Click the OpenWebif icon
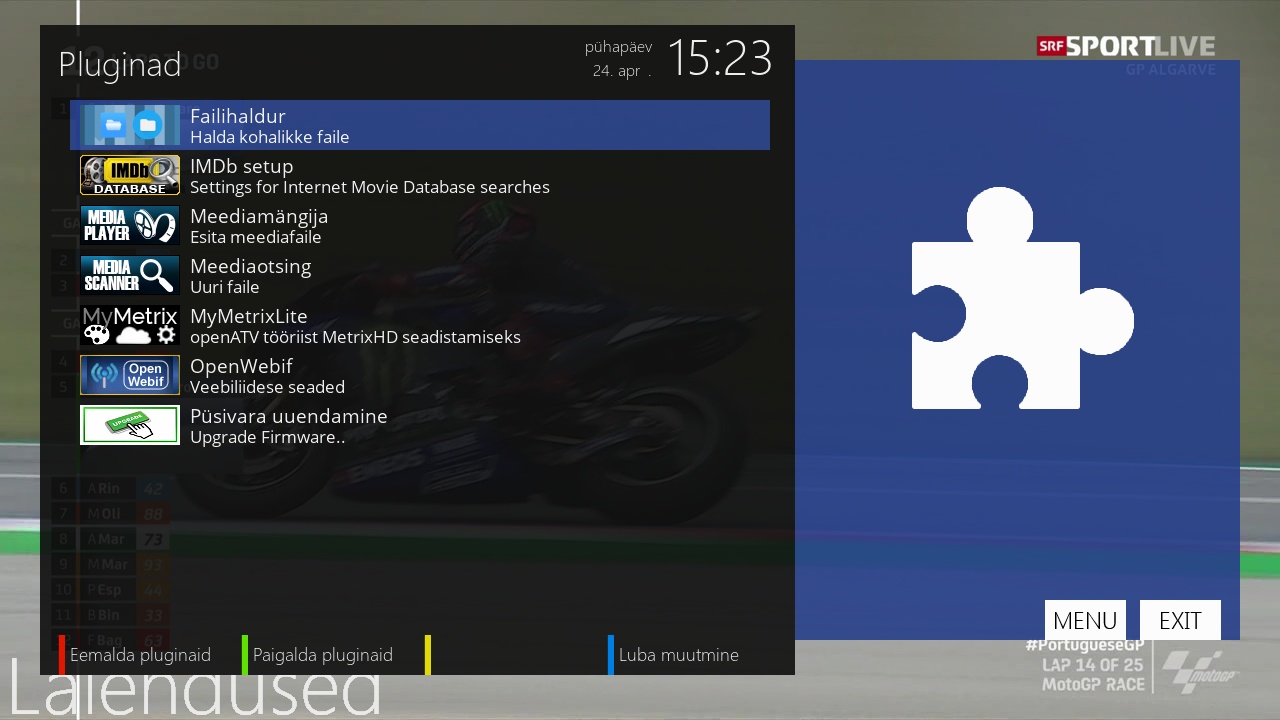Image resolution: width=1280 pixels, height=720 pixels. click(x=130, y=375)
